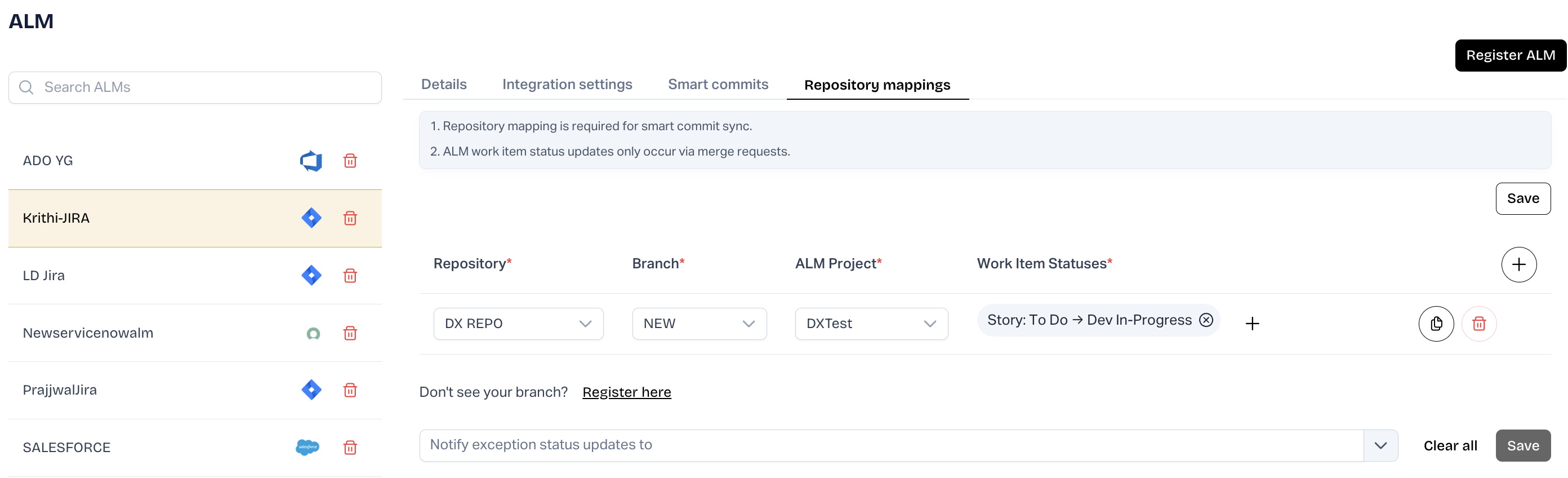Image resolution: width=1568 pixels, height=478 pixels.
Task: Click the circled plus to add mapping row
Action: coord(1518,264)
